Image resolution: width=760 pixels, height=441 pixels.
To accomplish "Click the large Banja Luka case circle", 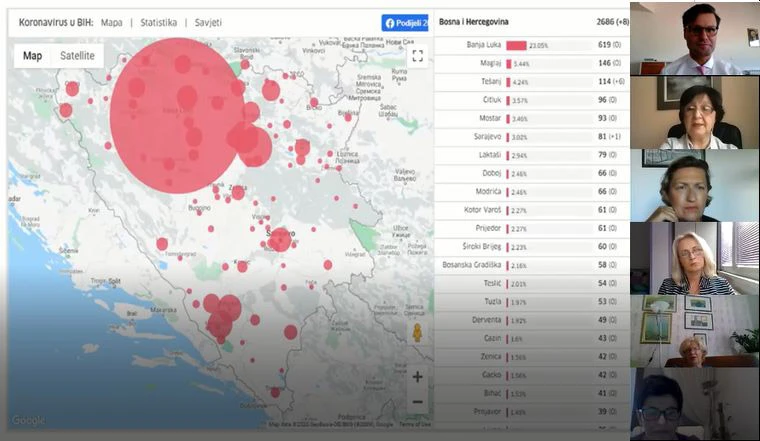I will [178, 116].
